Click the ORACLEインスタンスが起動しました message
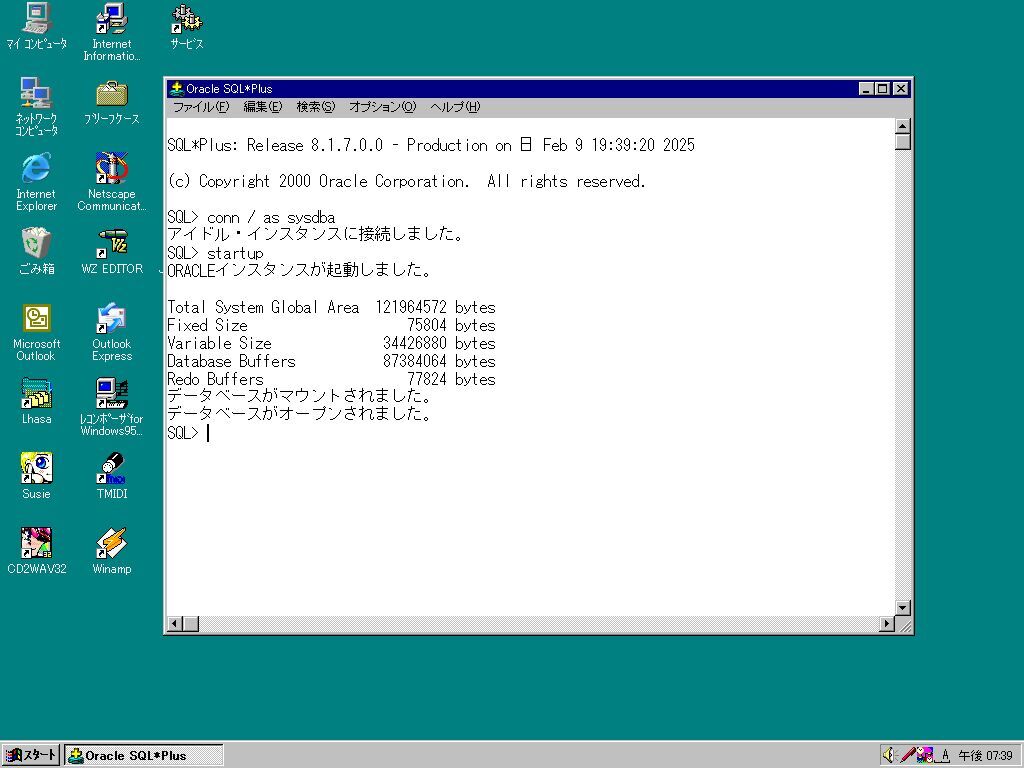 [x=299, y=270]
